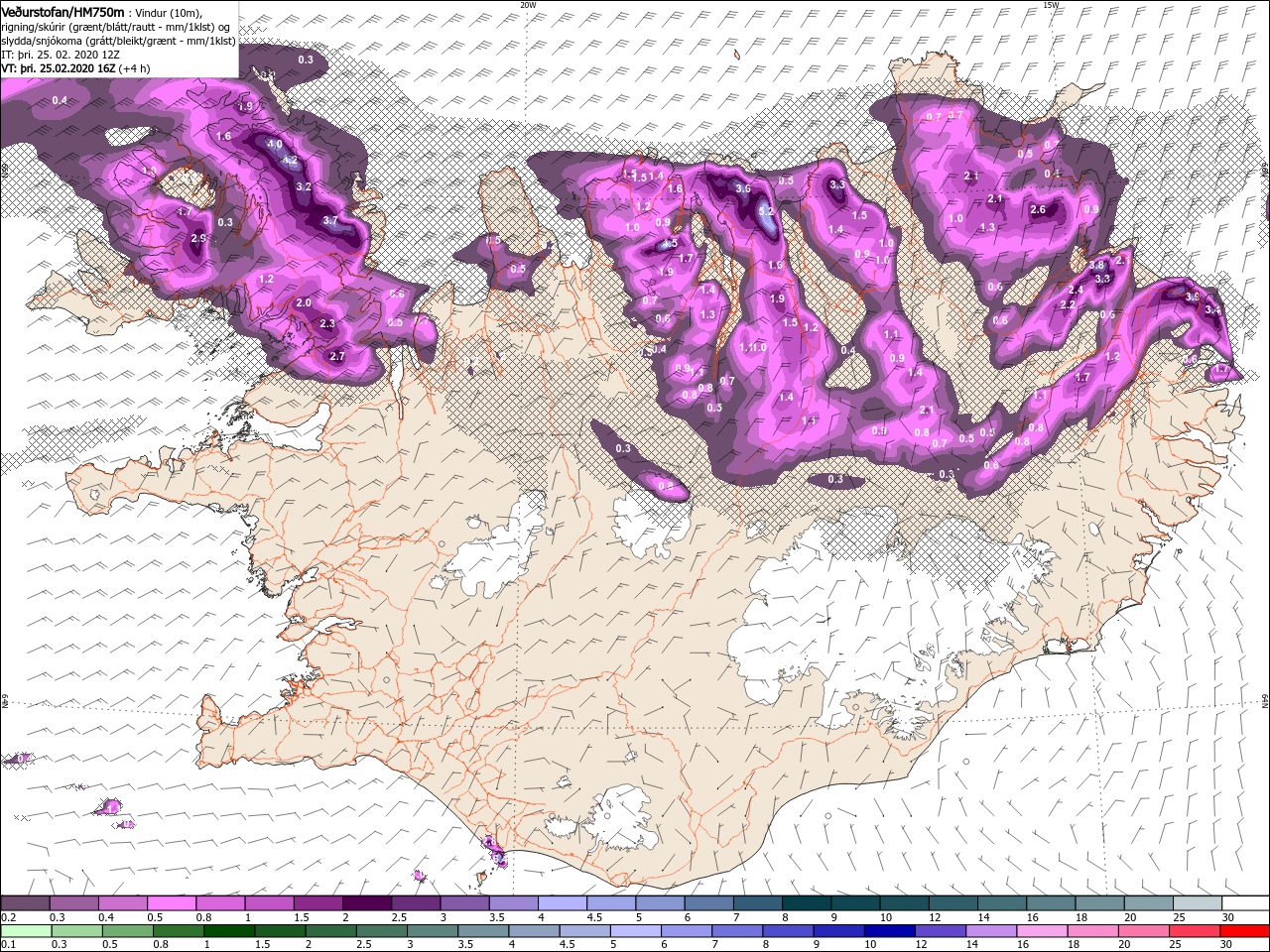This screenshot has height=952, width=1270.
Task: Click the 3.4 precipitation value on the map
Action: [x=1211, y=310]
